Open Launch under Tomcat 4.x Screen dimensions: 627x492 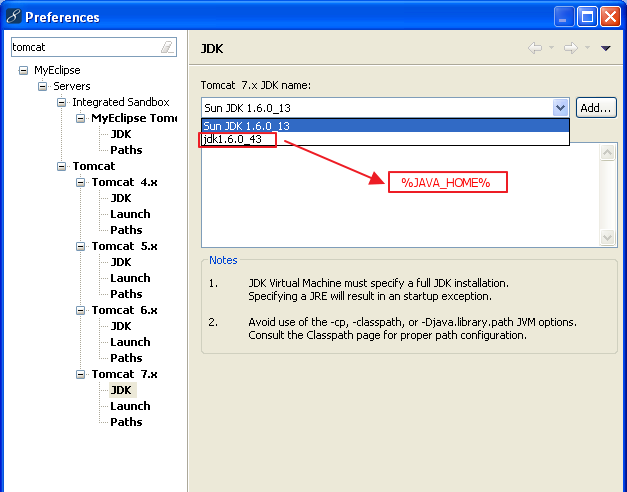point(130,214)
